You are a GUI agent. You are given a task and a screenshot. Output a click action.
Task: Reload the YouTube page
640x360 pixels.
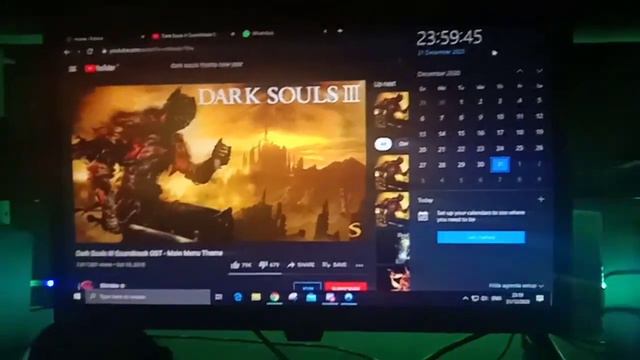click(x=90, y=51)
